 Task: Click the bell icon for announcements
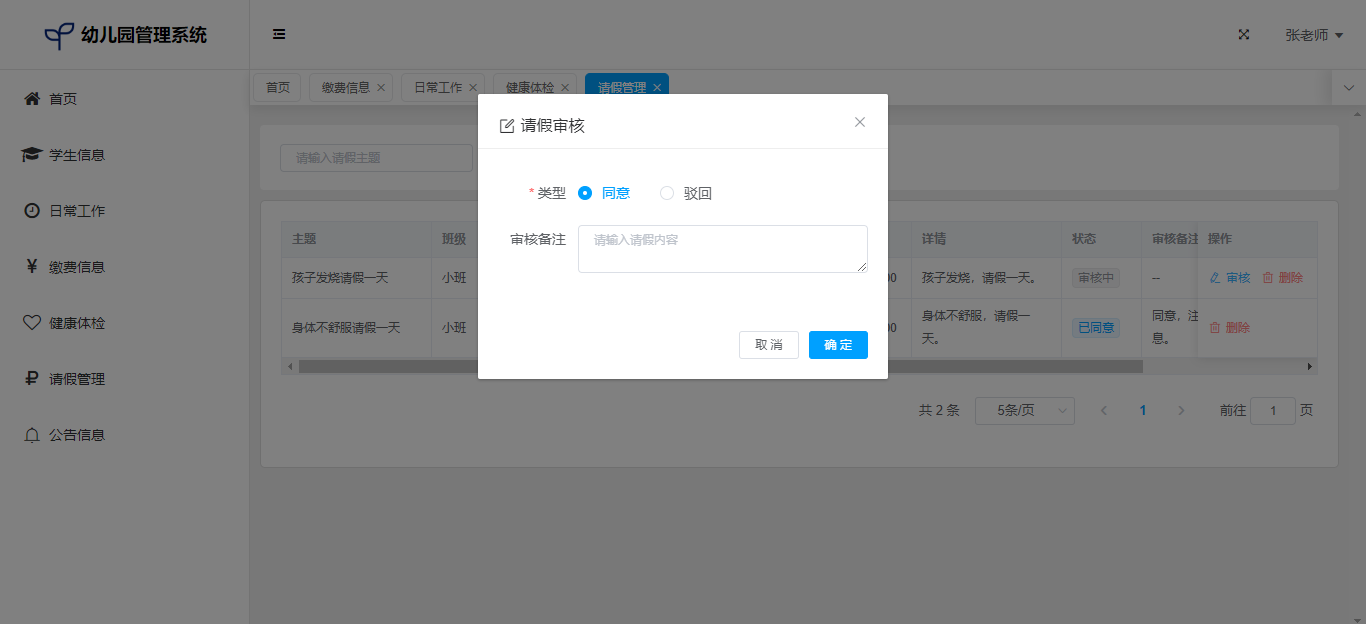point(32,435)
